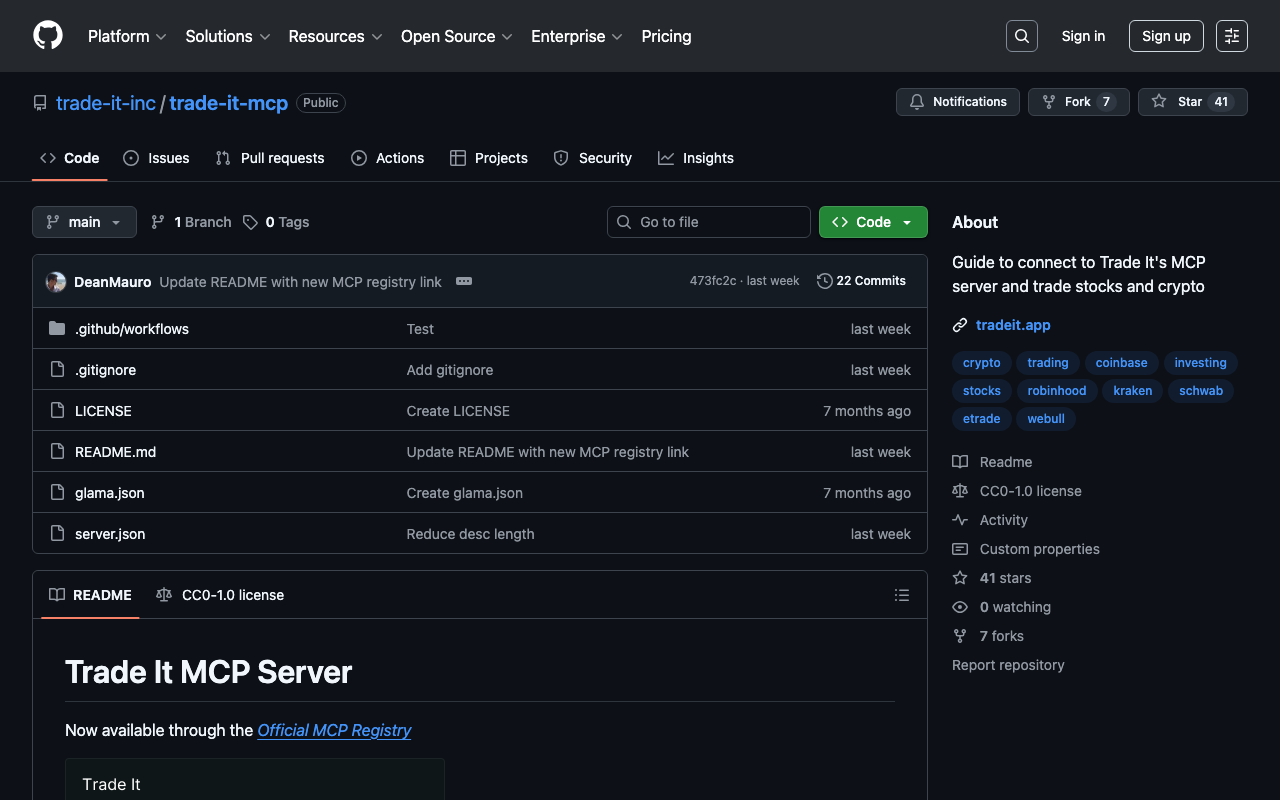
Task: Expand the main branch dropdown
Action: [84, 222]
